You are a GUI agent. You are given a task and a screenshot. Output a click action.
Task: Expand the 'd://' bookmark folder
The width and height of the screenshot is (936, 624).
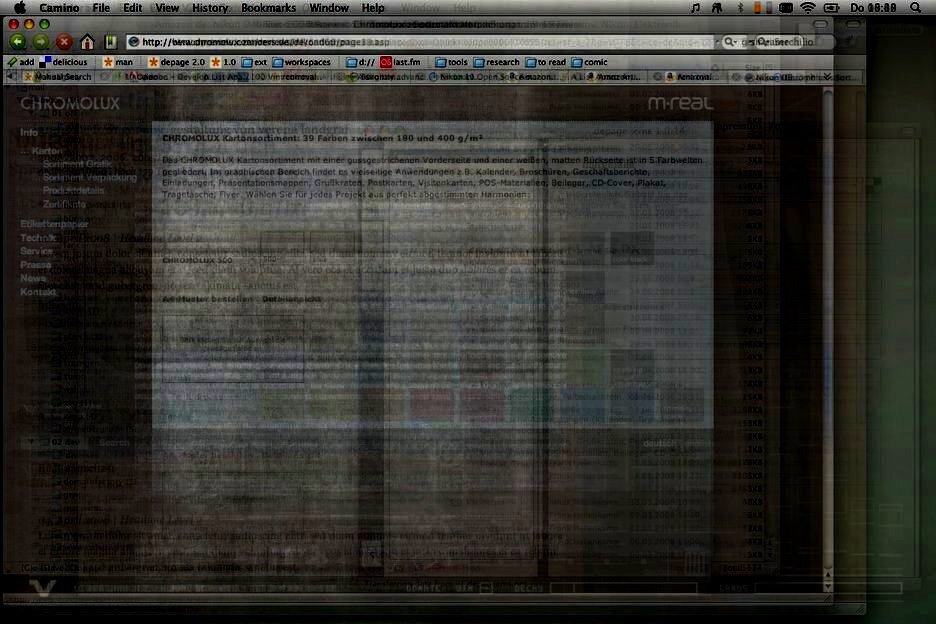[361, 62]
